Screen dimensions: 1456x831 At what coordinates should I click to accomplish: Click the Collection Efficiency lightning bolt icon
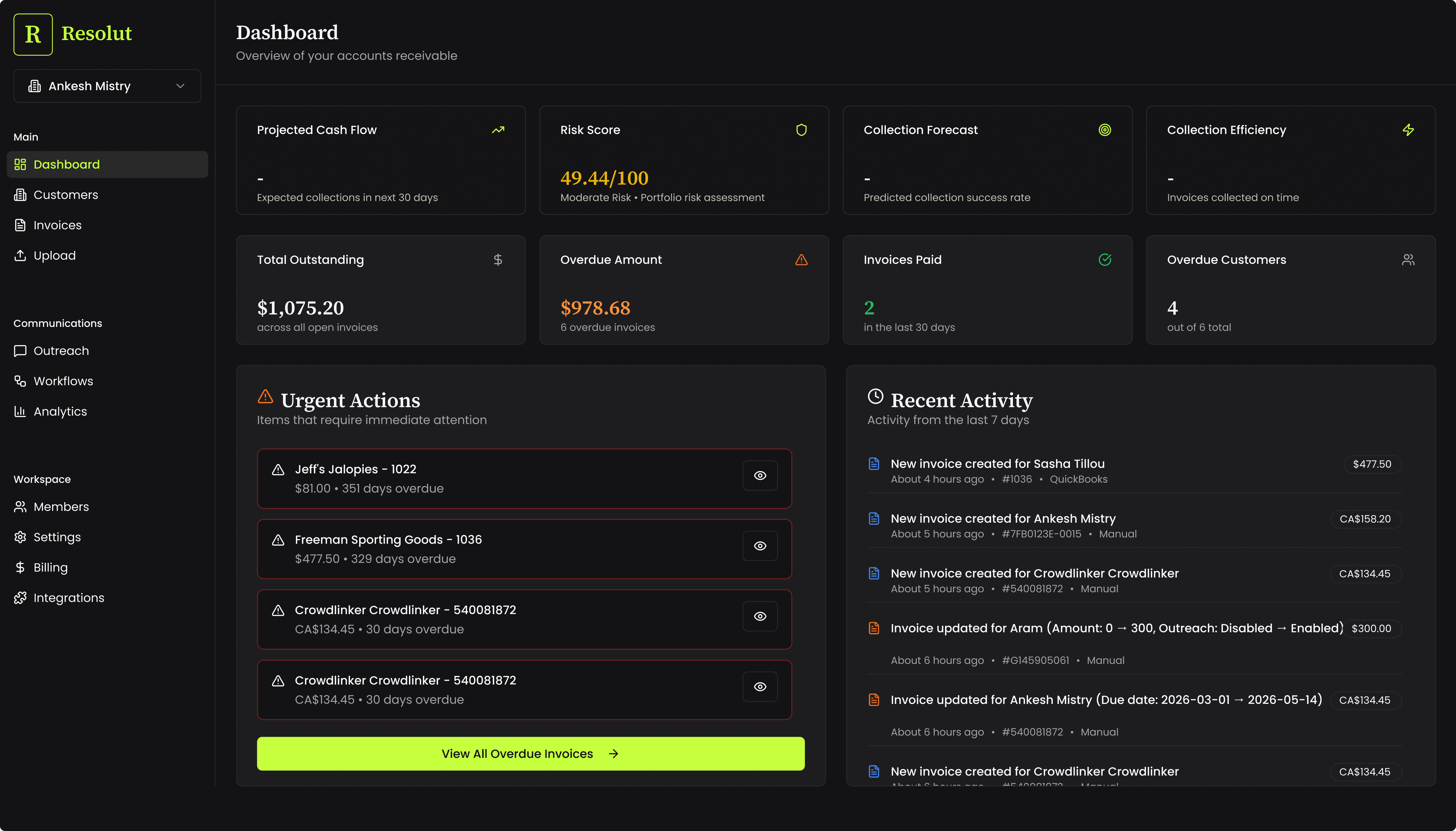pos(1407,130)
